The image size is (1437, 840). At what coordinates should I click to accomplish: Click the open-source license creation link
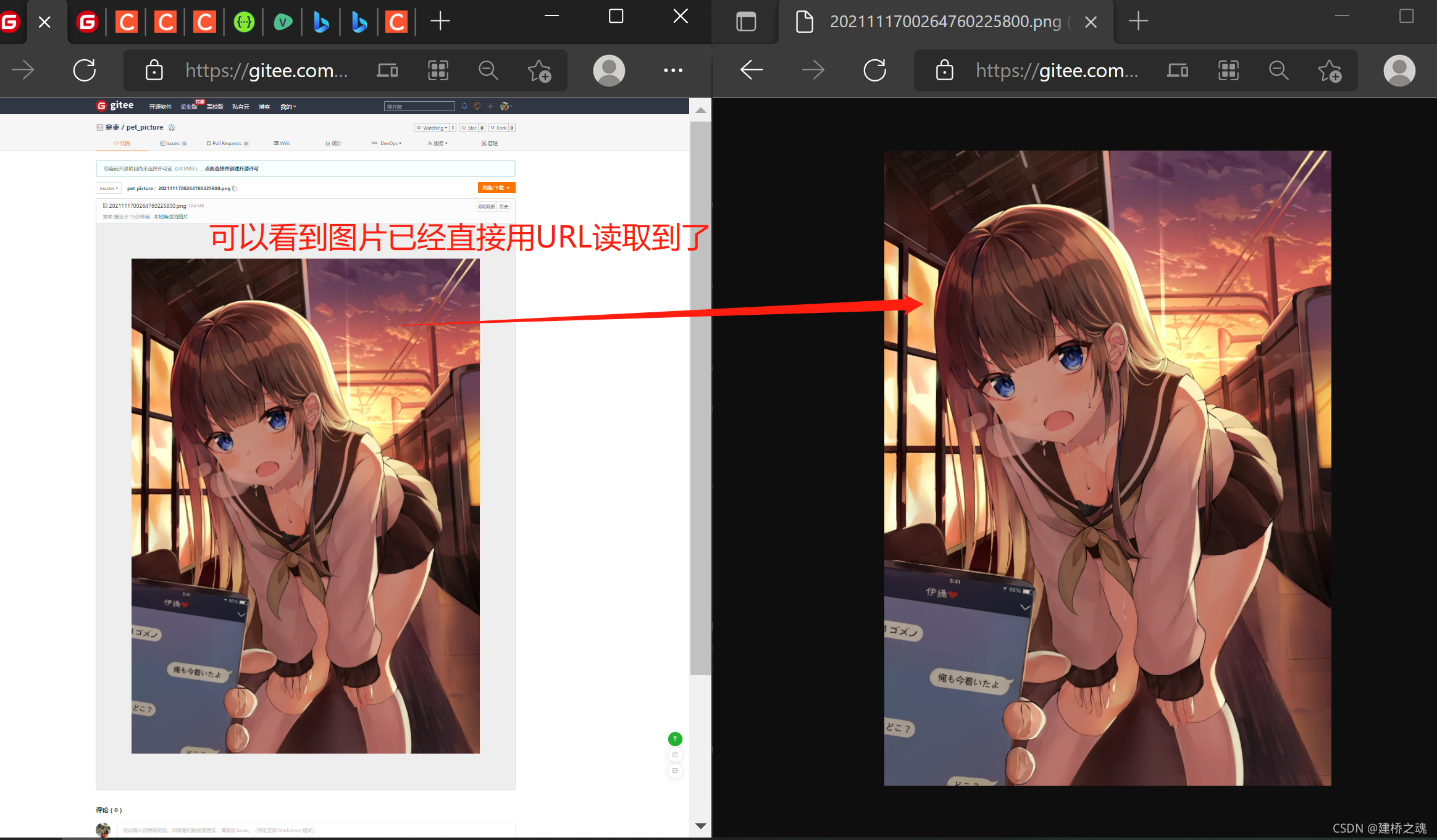click(232, 168)
